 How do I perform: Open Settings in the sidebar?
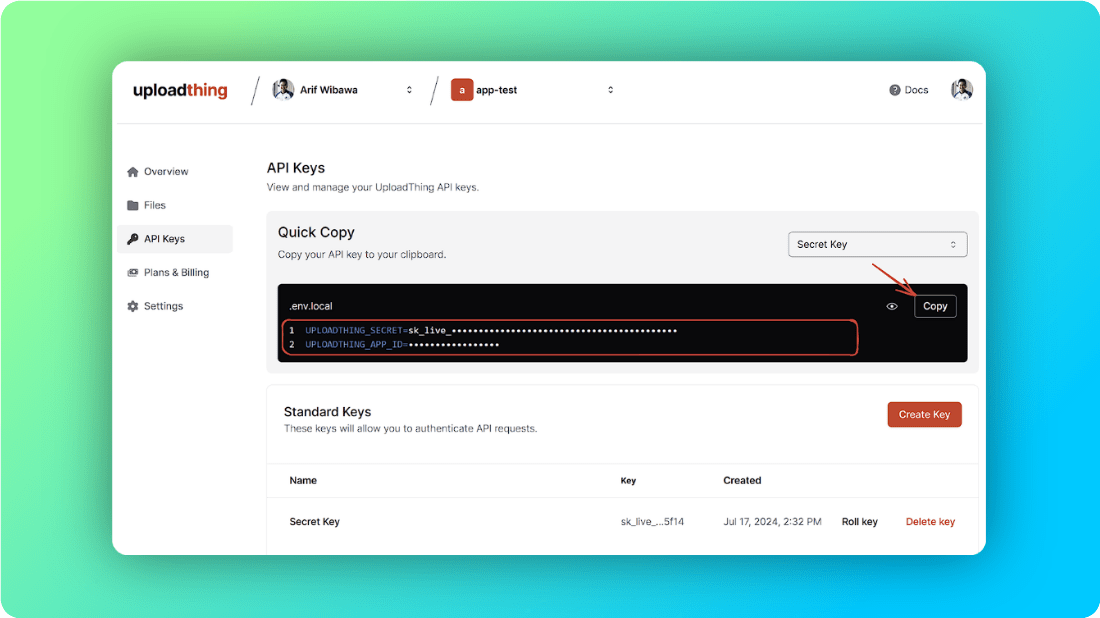coord(175,306)
